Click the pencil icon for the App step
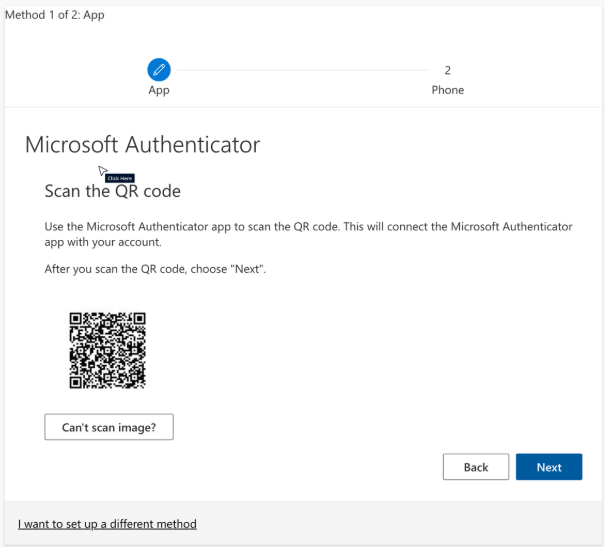 159,69
